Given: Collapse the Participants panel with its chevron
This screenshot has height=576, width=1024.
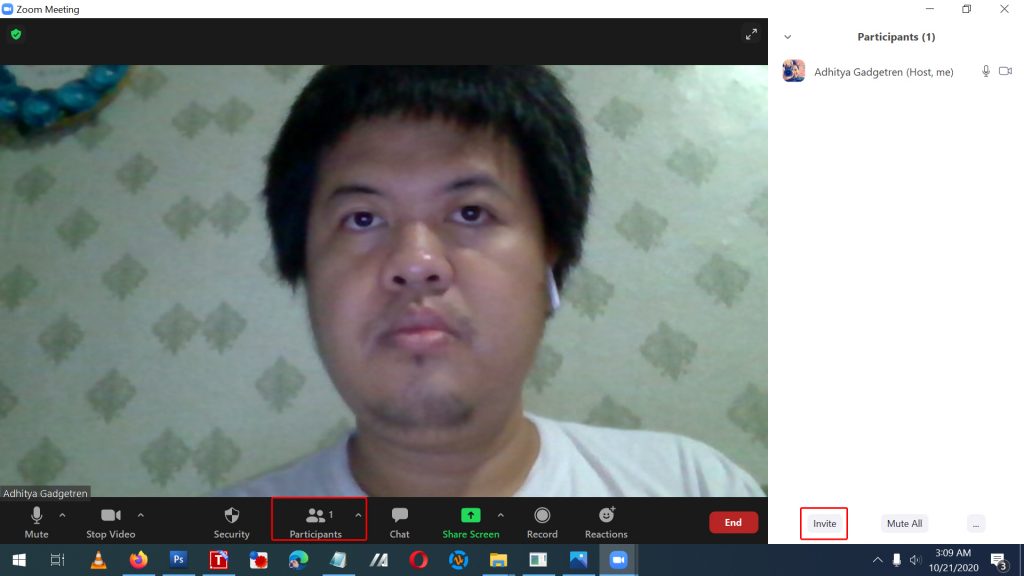Looking at the screenshot, I should click(788, 36).
